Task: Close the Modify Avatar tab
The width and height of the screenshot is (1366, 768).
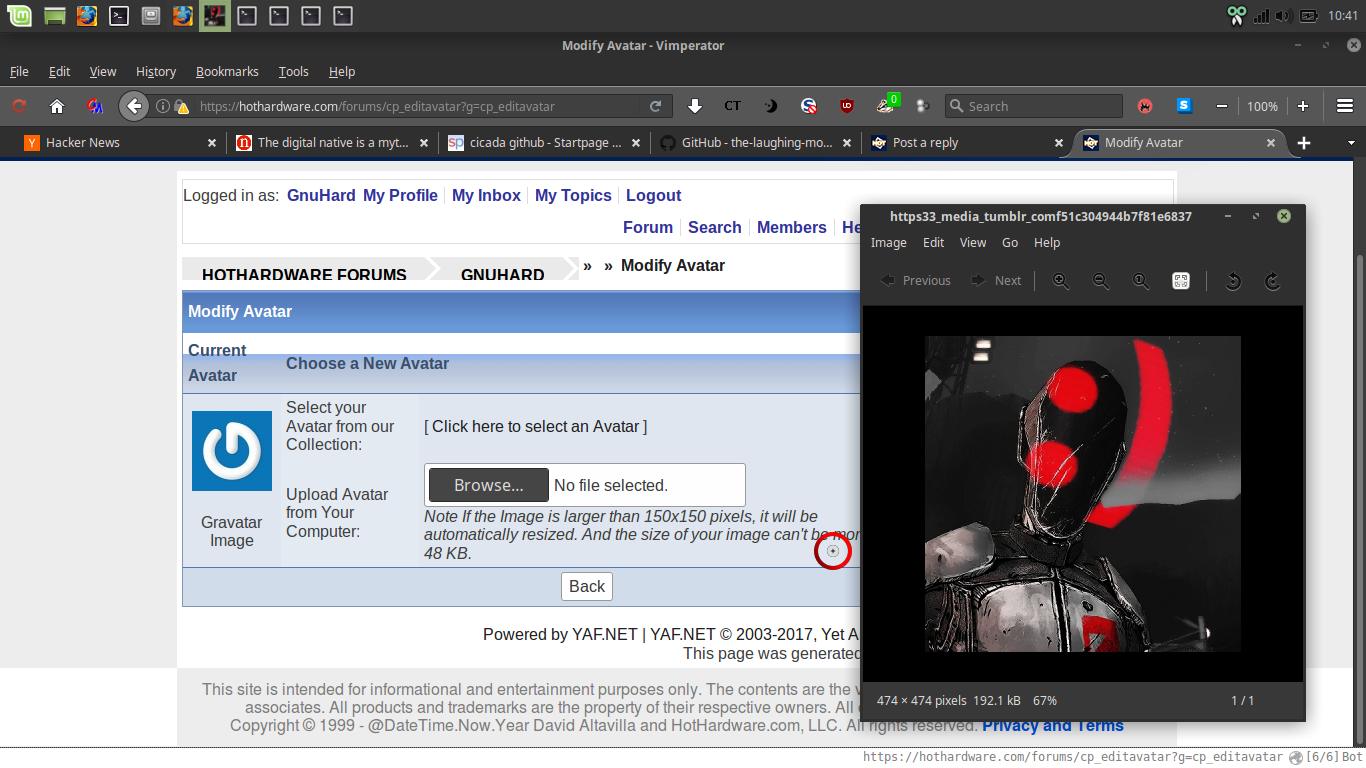Action: pyautogui.click(x=1271, y=143)
